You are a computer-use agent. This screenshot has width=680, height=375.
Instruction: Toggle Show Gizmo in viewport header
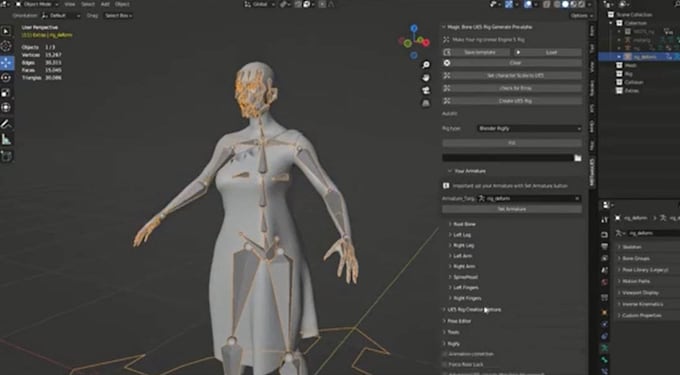tap(509, 4)
